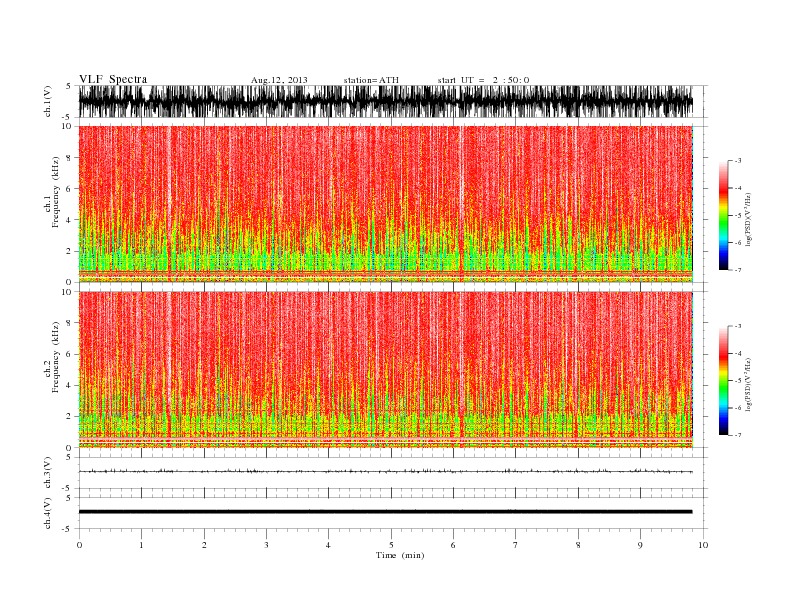Select the "start UT = 2 :50: 0" text
Screen dimensions: 792x612
(483, 80)
